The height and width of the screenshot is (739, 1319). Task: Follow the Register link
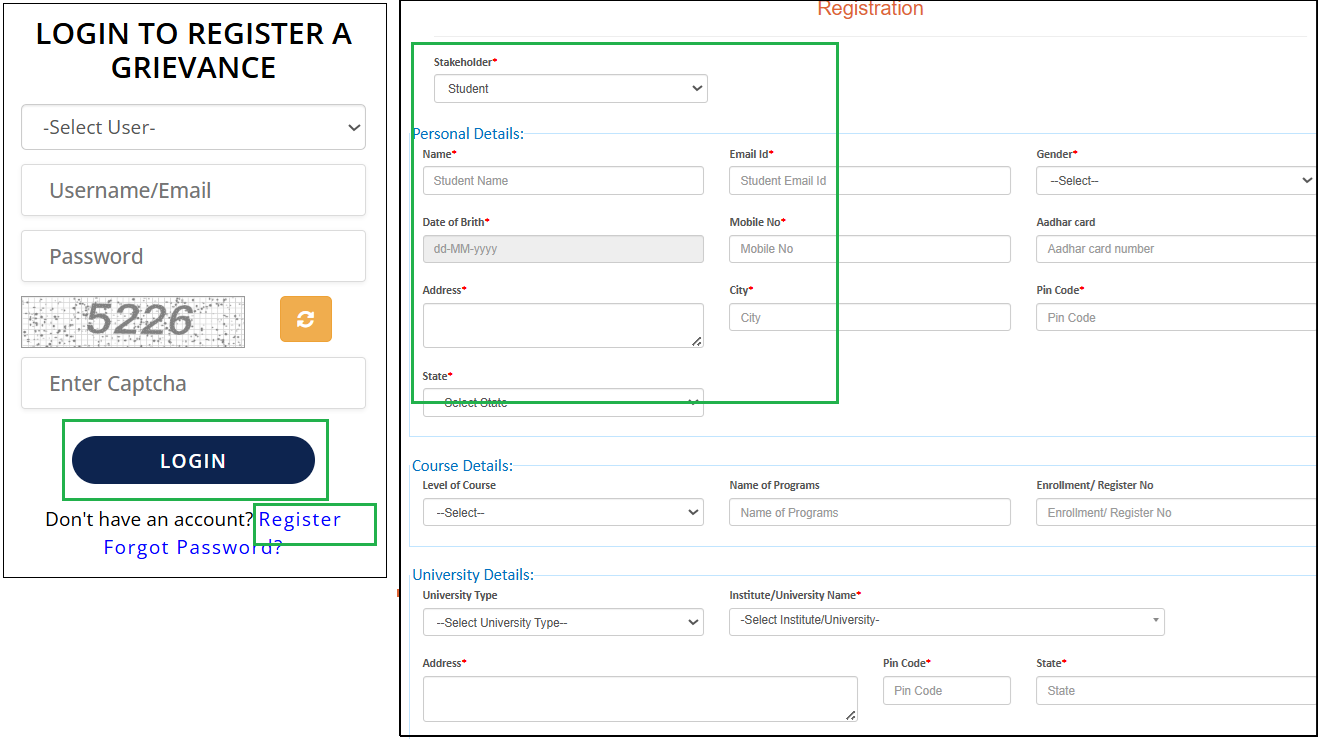point(299,519)
